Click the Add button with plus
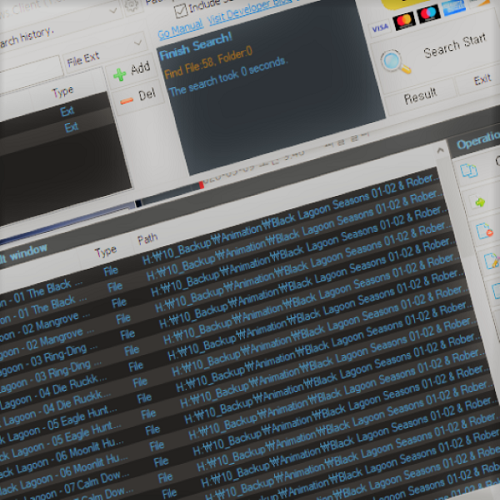Screen dimensions: 500x500 point(131,71)
